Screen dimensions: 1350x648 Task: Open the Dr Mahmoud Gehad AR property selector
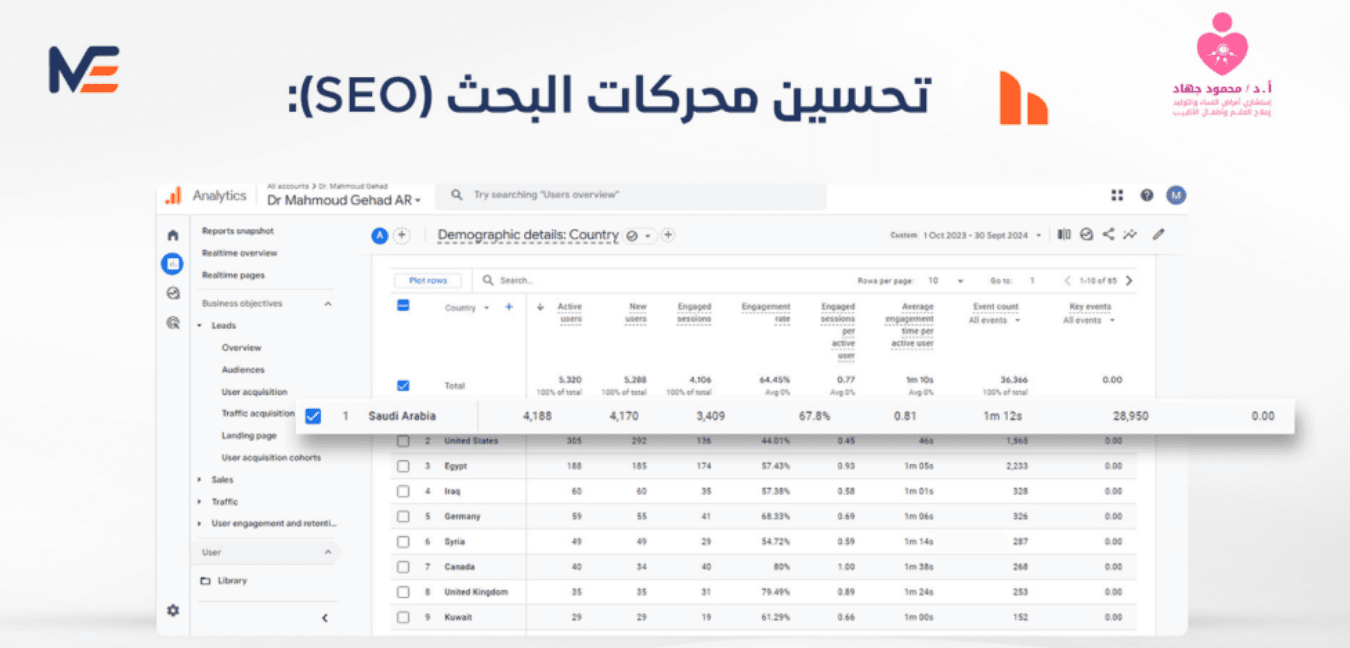[x=344, y=200]
